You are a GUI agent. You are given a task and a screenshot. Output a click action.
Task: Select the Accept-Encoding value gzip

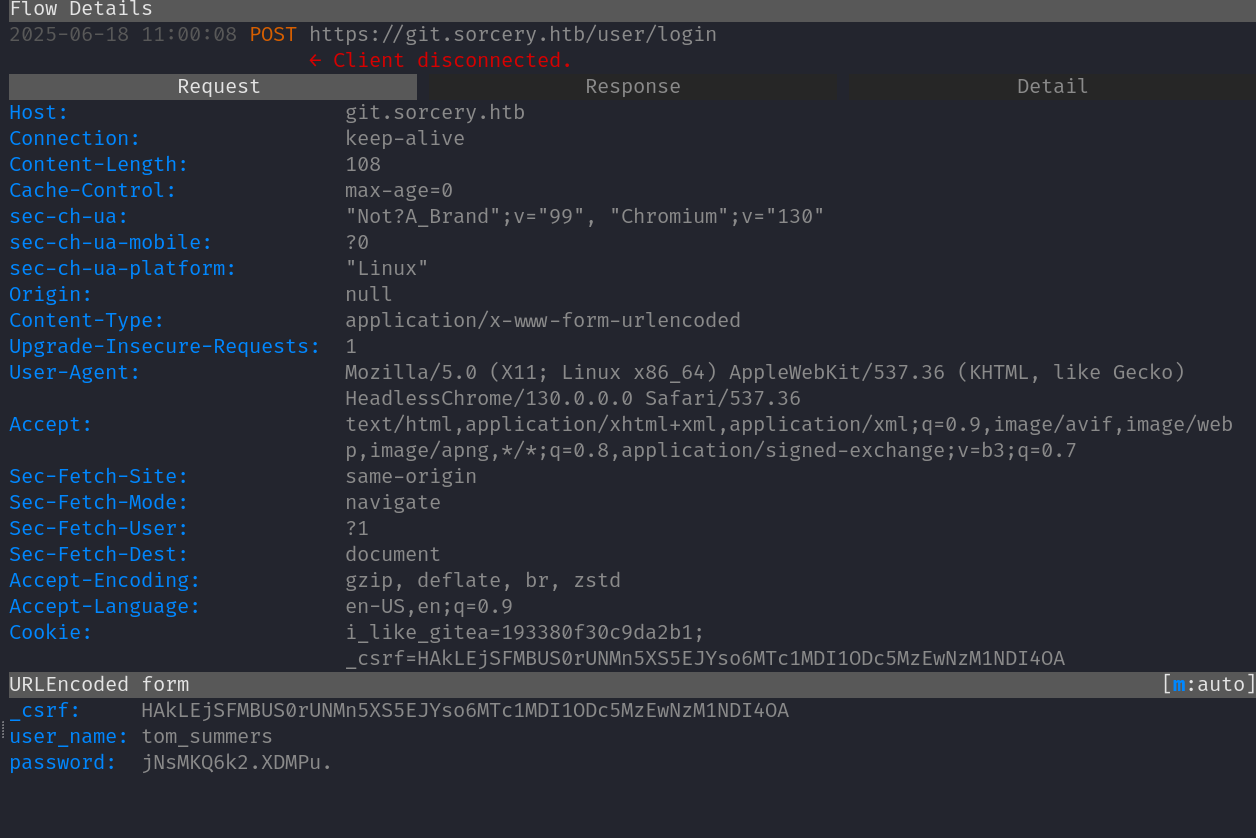(369, 580)
